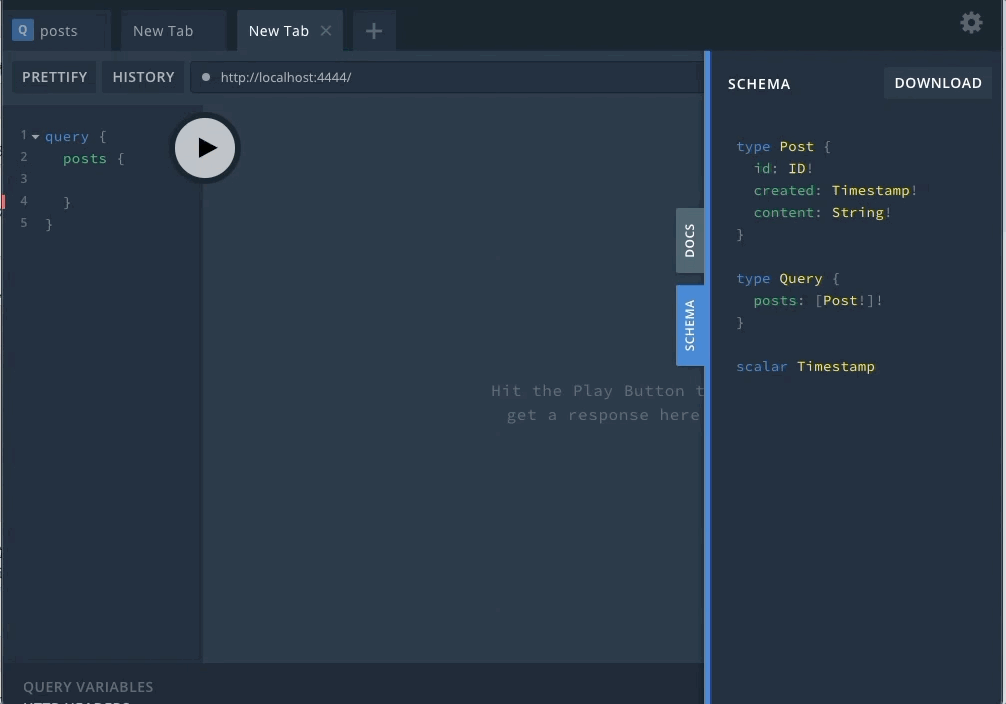Click the endpoint status dot
1006x704 pixels.
[x=206, y=77]
